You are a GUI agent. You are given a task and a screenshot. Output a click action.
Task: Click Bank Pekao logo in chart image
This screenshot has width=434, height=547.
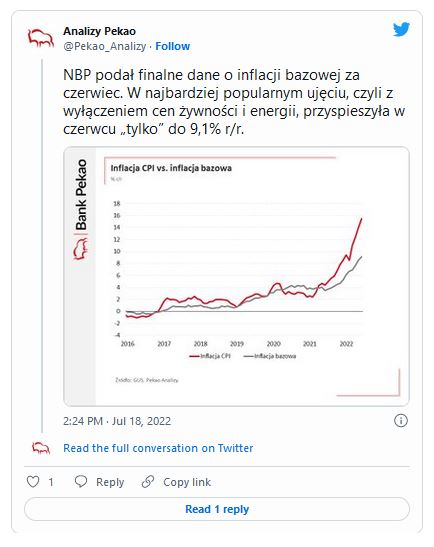(x=81, y=209)
